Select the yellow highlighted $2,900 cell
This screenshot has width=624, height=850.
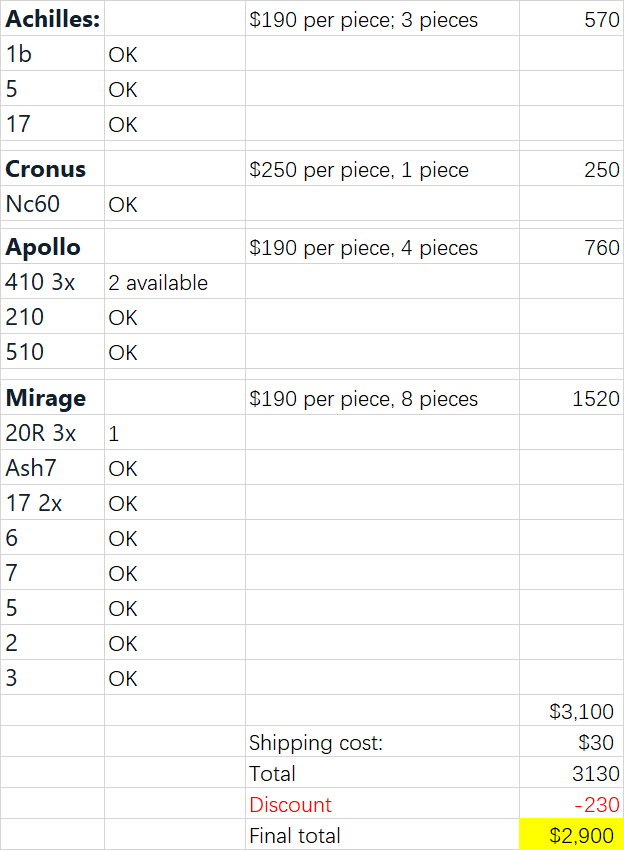click(571, 835)
